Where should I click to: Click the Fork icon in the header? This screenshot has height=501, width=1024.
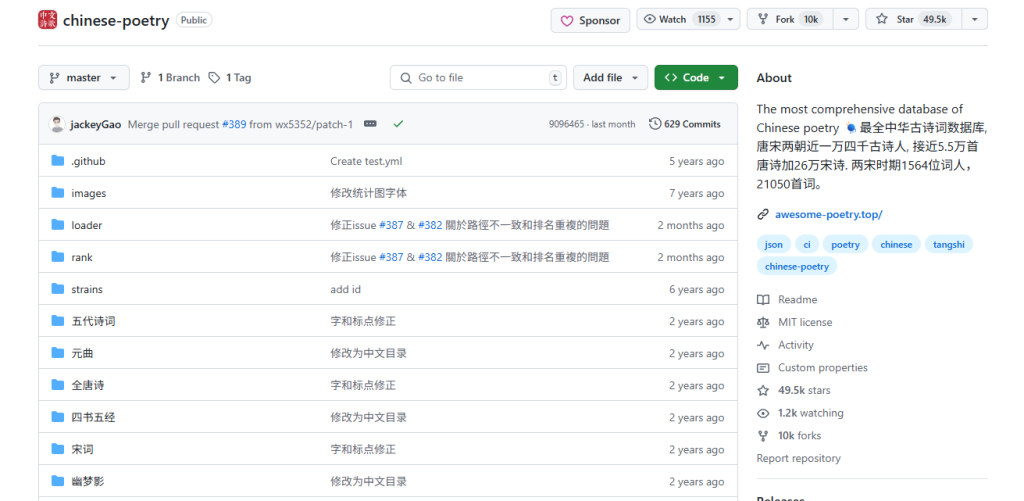click(x=763, y=19)
